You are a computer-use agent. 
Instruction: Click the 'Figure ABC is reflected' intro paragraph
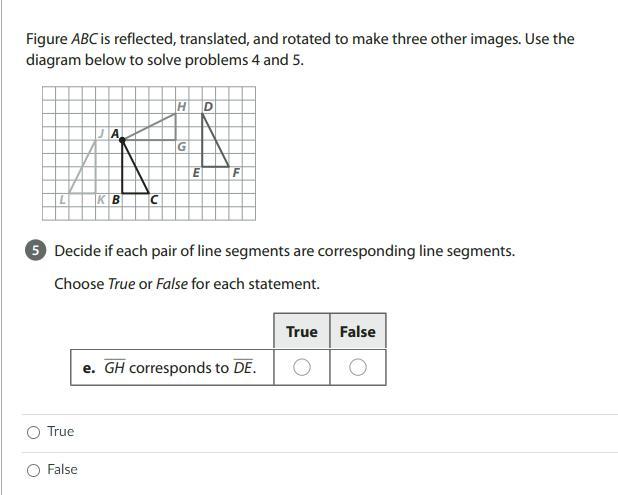pyautogui.click(x=300, y=49)
